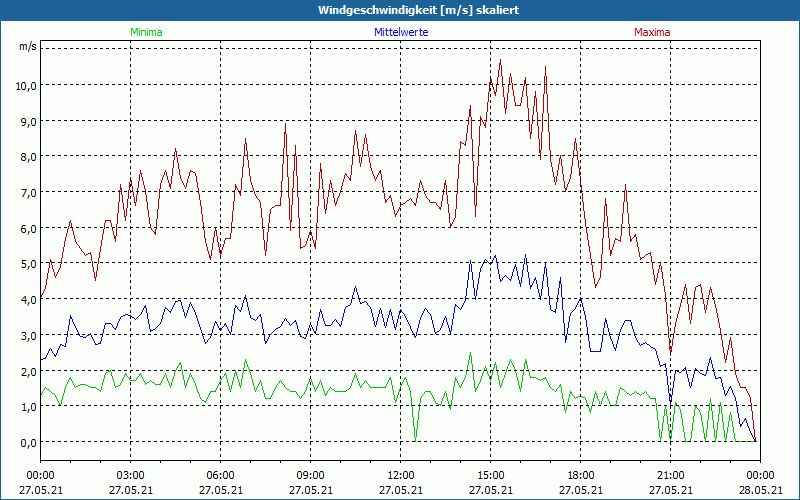Select the green 'Minima' legend label

(146, 32)
